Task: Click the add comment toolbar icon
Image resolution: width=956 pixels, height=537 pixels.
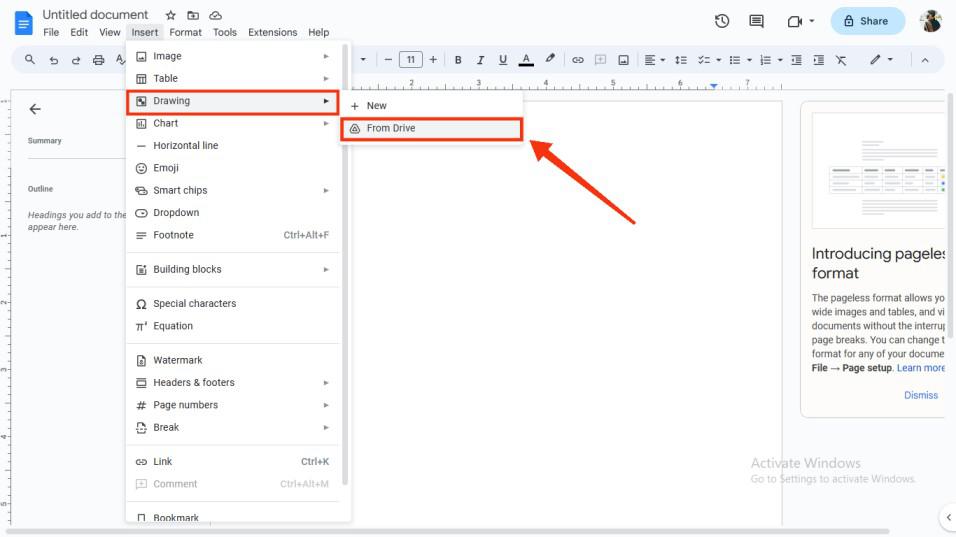Action: [x=600, y=60]
